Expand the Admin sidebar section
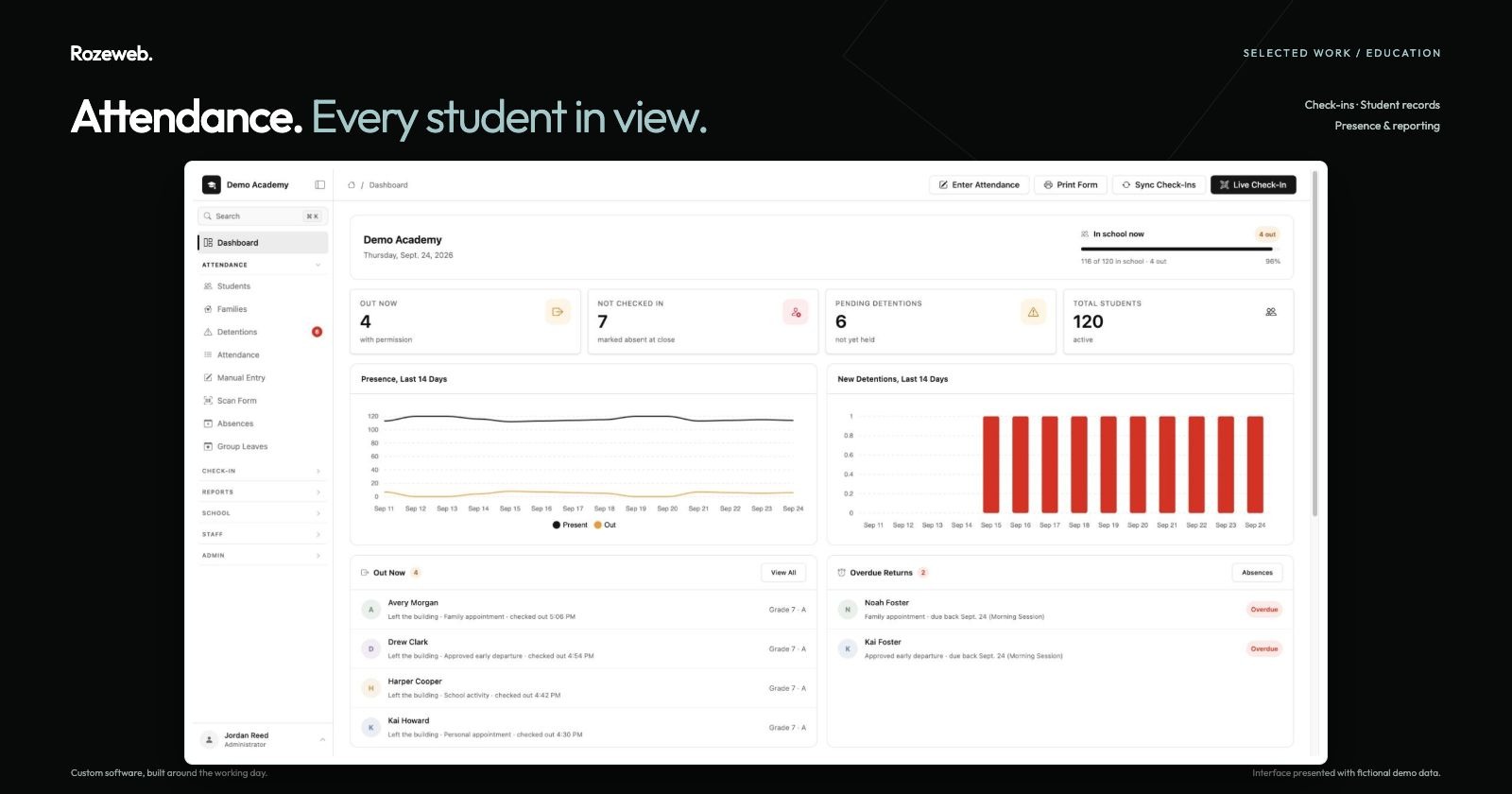1512x794 pixels. tap(318, 556)
